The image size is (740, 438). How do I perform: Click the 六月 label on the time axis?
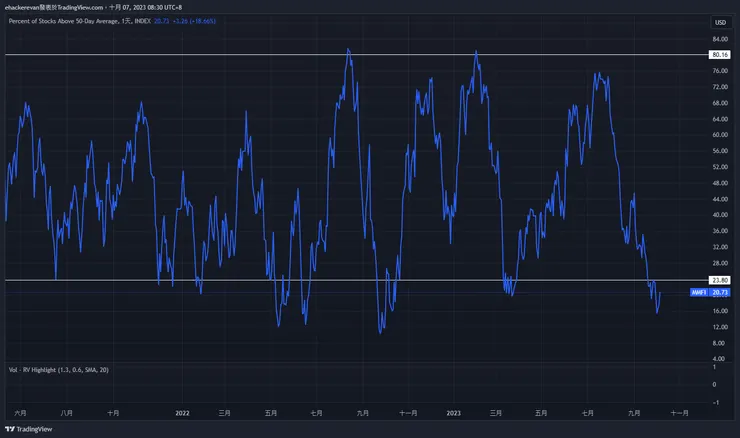click(x=20, y=413)
